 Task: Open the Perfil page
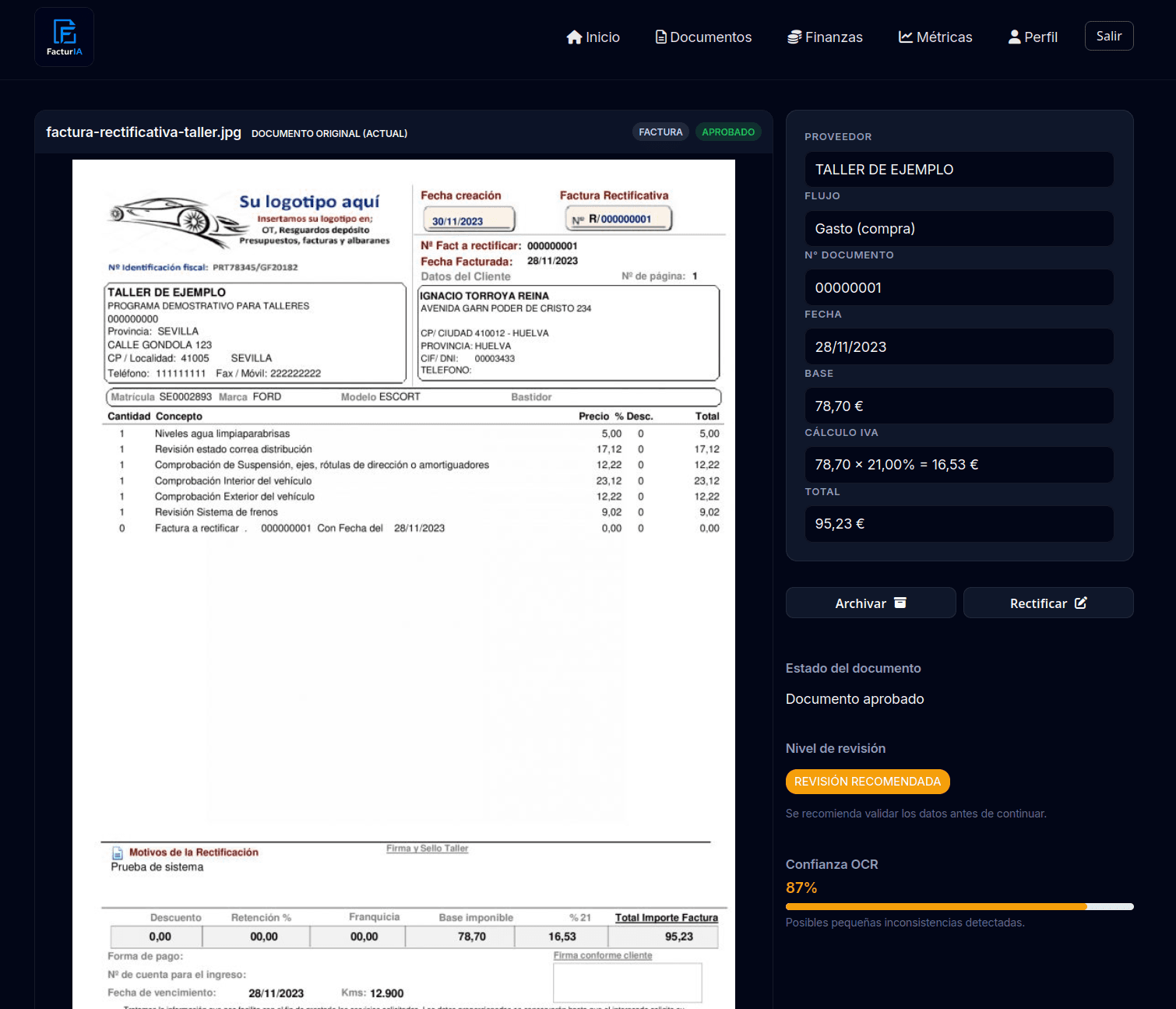[x=1033, y=37]
